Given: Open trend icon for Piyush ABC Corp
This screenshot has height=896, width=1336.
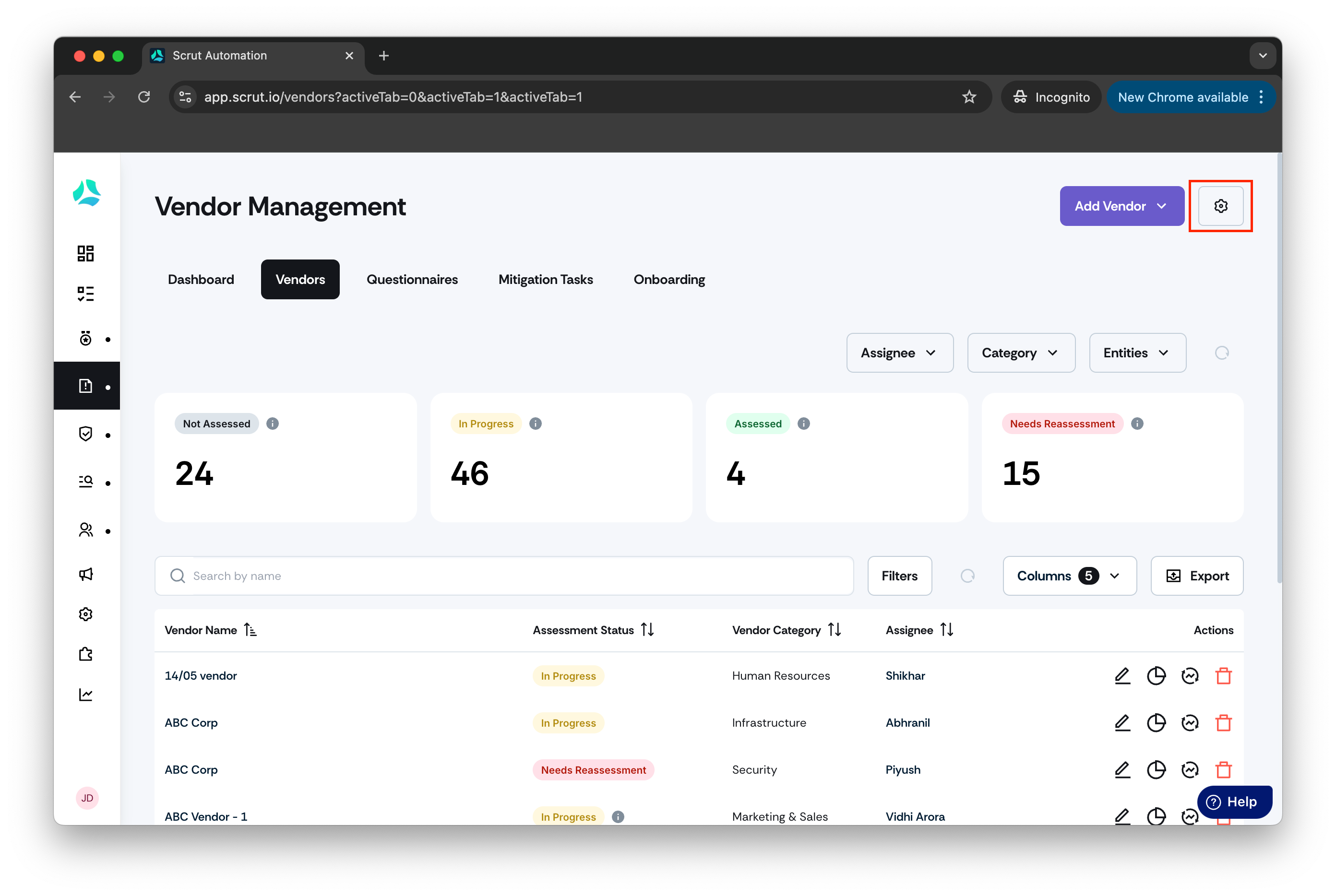Looking at the screenshot, I should pyautogui.click(x=1189, y=769).
